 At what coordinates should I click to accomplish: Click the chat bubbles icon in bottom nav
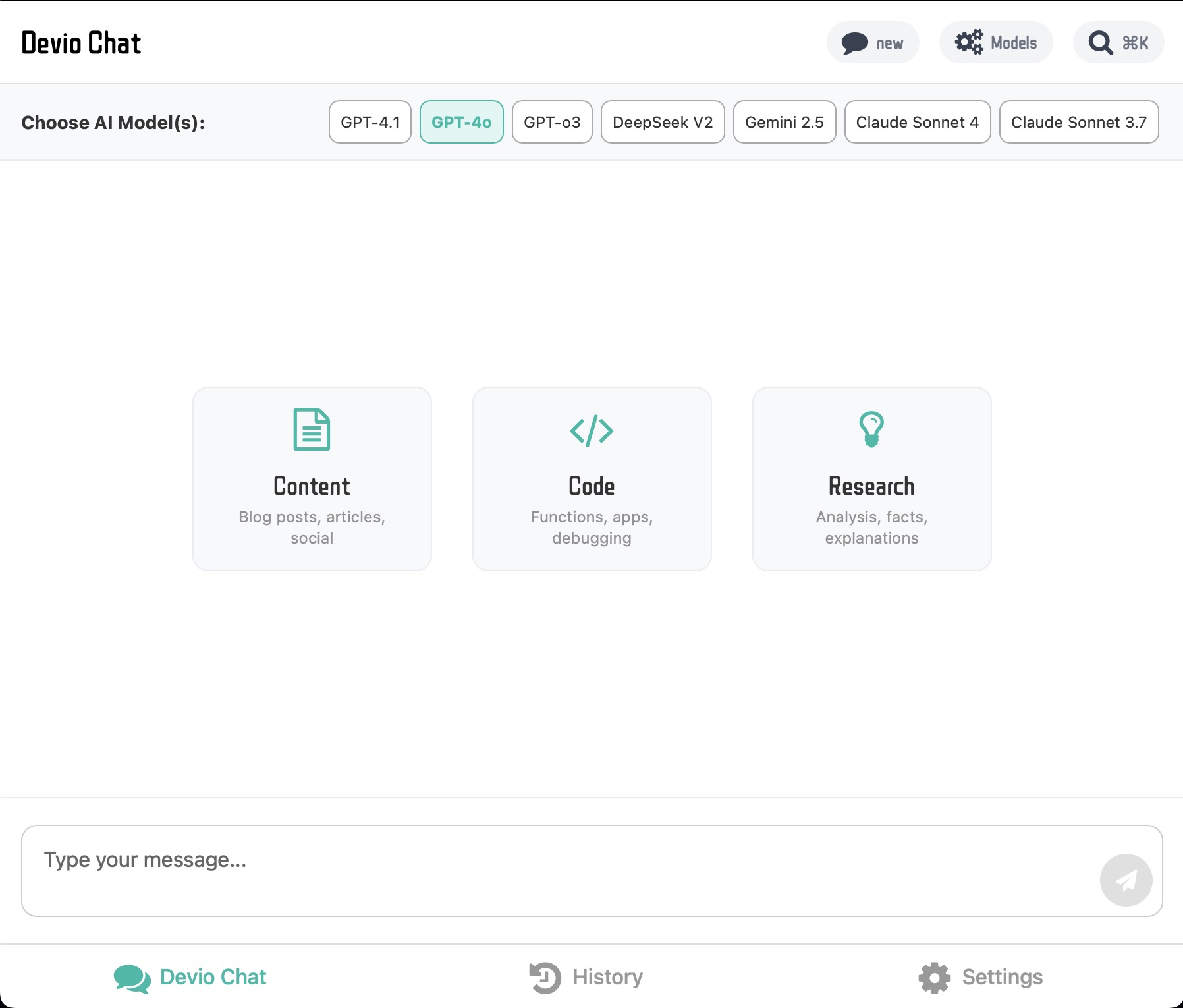click(132, 978)
